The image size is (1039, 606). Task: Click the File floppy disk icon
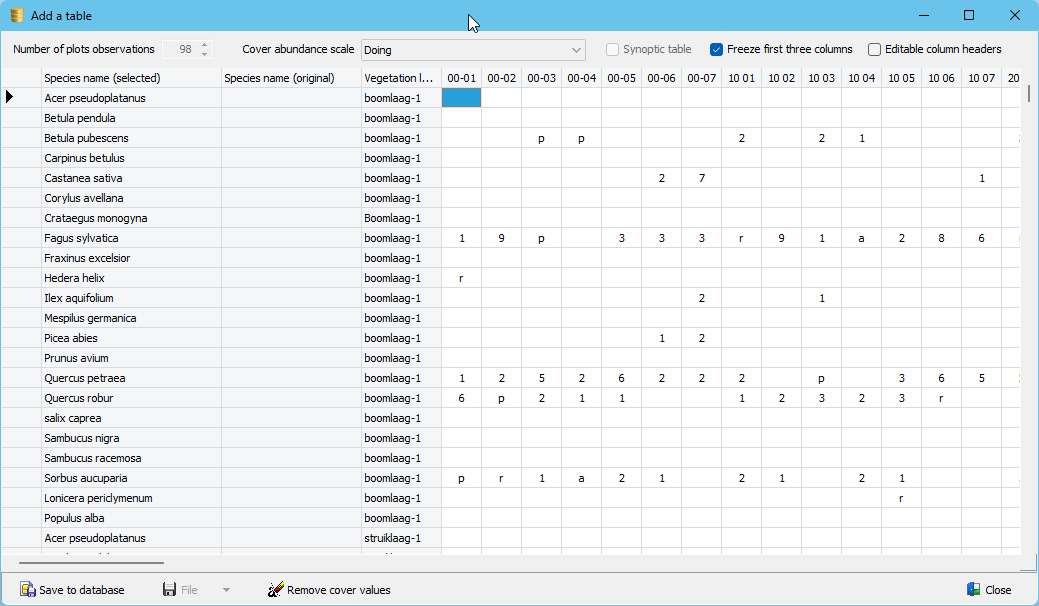[170, 590]
